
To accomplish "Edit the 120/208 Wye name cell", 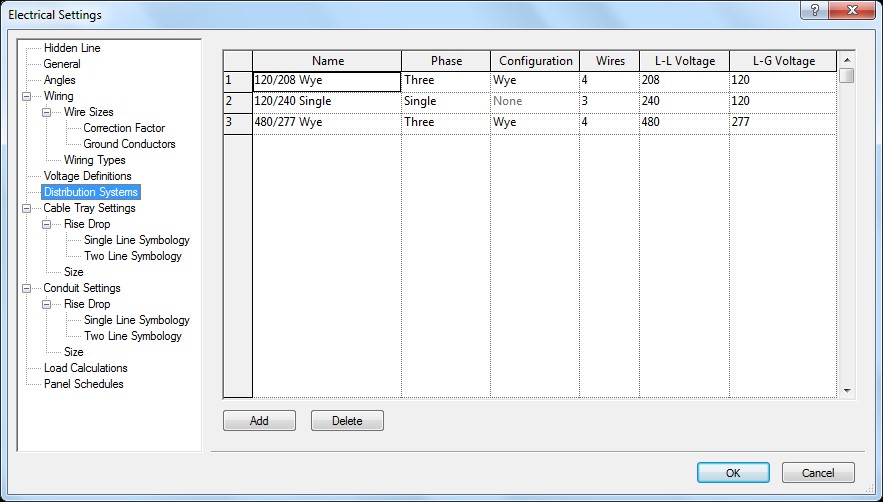I will click(x=327, y=81).
